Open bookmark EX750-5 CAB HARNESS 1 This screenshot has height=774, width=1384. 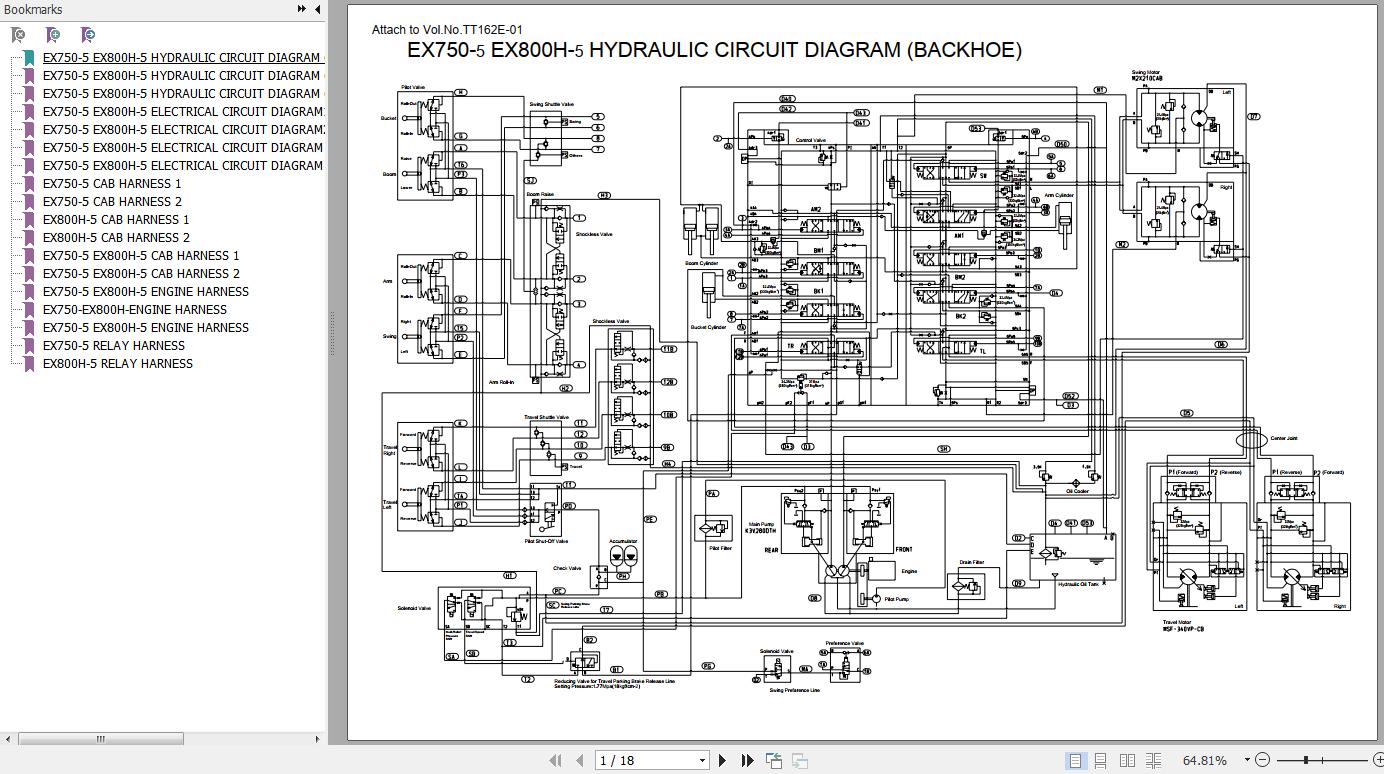(x=112, y=184)
